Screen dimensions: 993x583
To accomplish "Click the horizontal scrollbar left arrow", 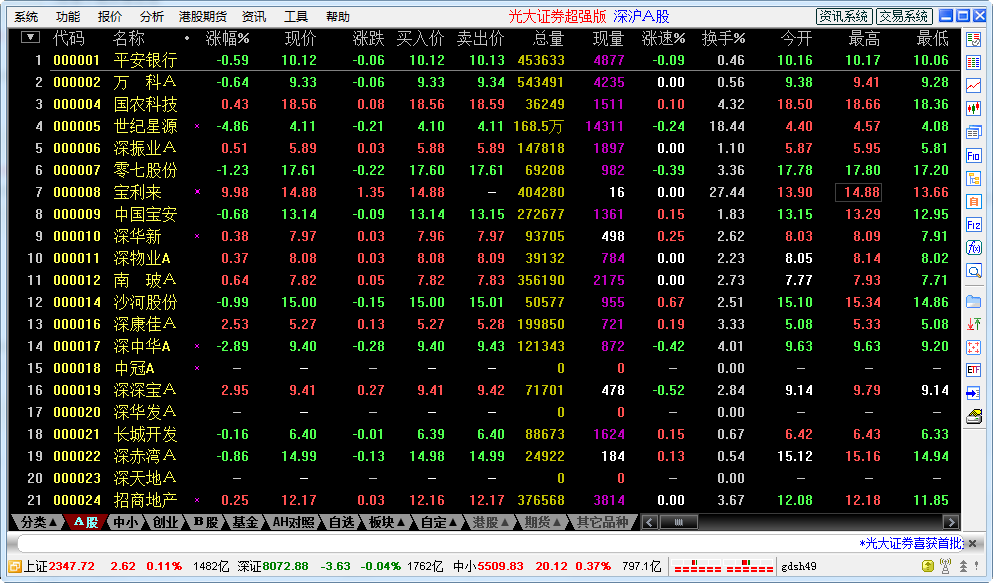I will click(649, 522).
